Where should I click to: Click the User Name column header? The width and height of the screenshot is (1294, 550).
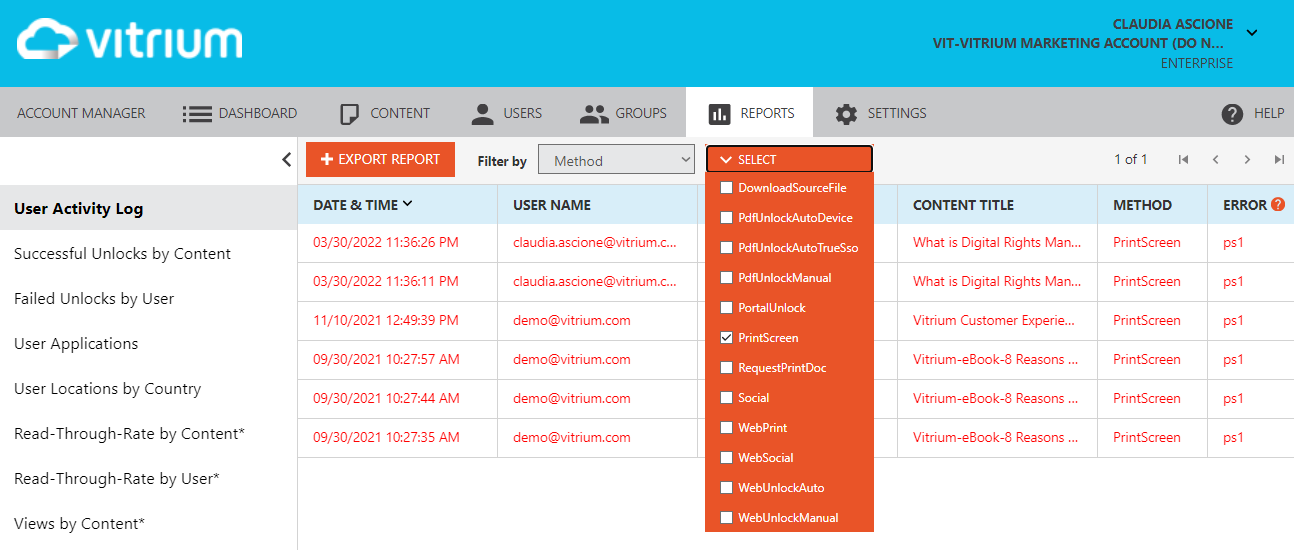click(552, 205)
